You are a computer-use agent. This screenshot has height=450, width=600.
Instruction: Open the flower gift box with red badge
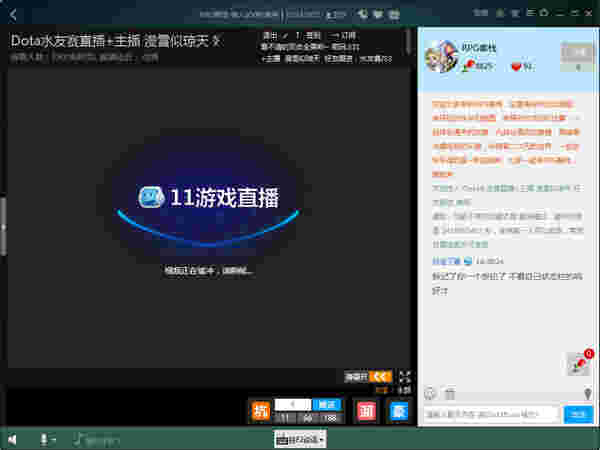tap(579, 364)
